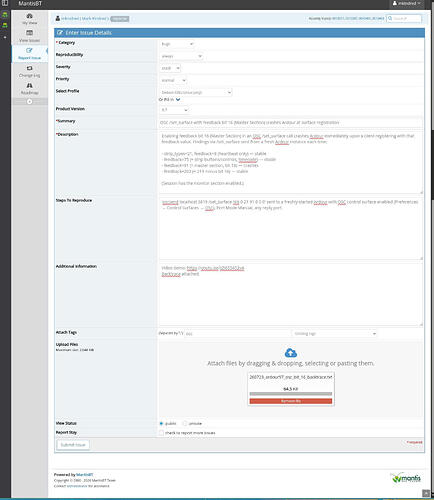Image resolution: width=434 pixels, height=500 pixels.
Task: Open the Product Version dropdown
Action: [174, 110]
